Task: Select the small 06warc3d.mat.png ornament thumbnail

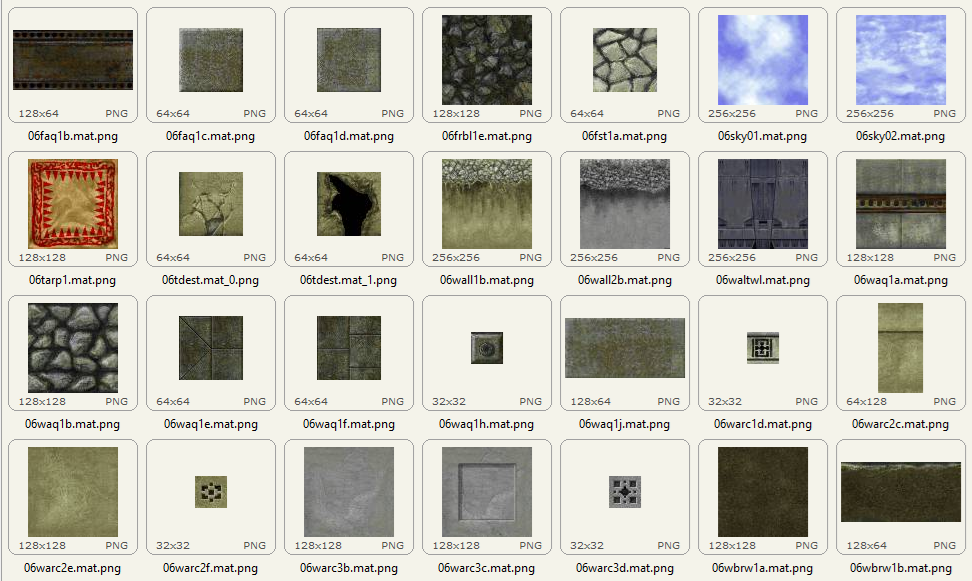Action: (625, 492)
